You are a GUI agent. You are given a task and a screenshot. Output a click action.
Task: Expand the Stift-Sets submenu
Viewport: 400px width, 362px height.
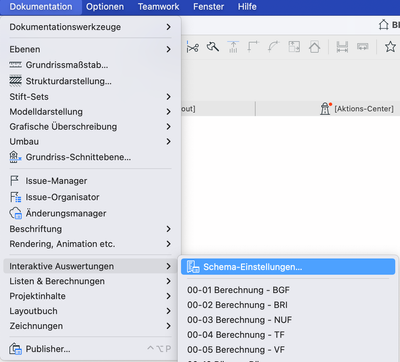(90, 97)
